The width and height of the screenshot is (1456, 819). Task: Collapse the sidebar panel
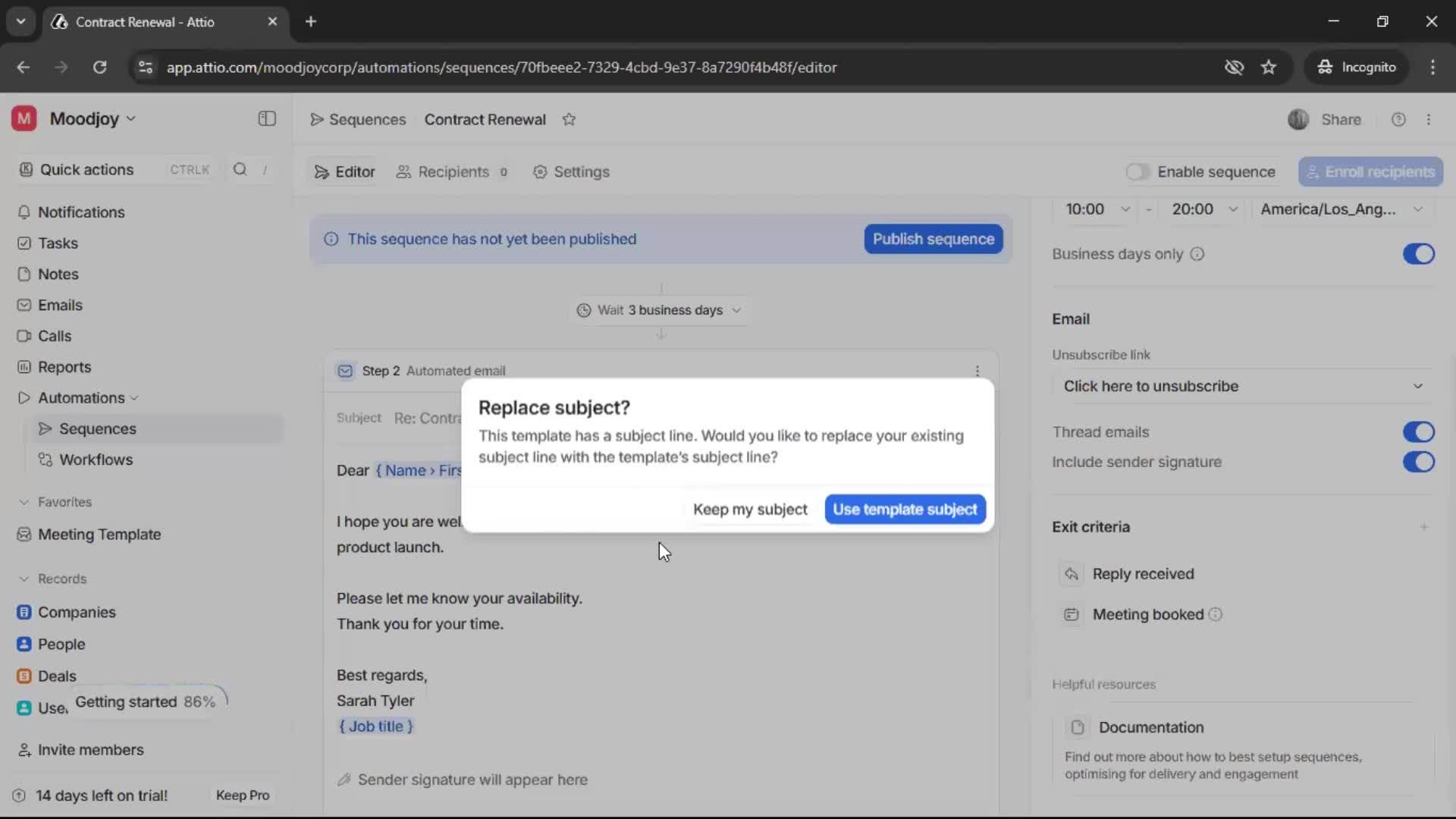tap(266, 119)
